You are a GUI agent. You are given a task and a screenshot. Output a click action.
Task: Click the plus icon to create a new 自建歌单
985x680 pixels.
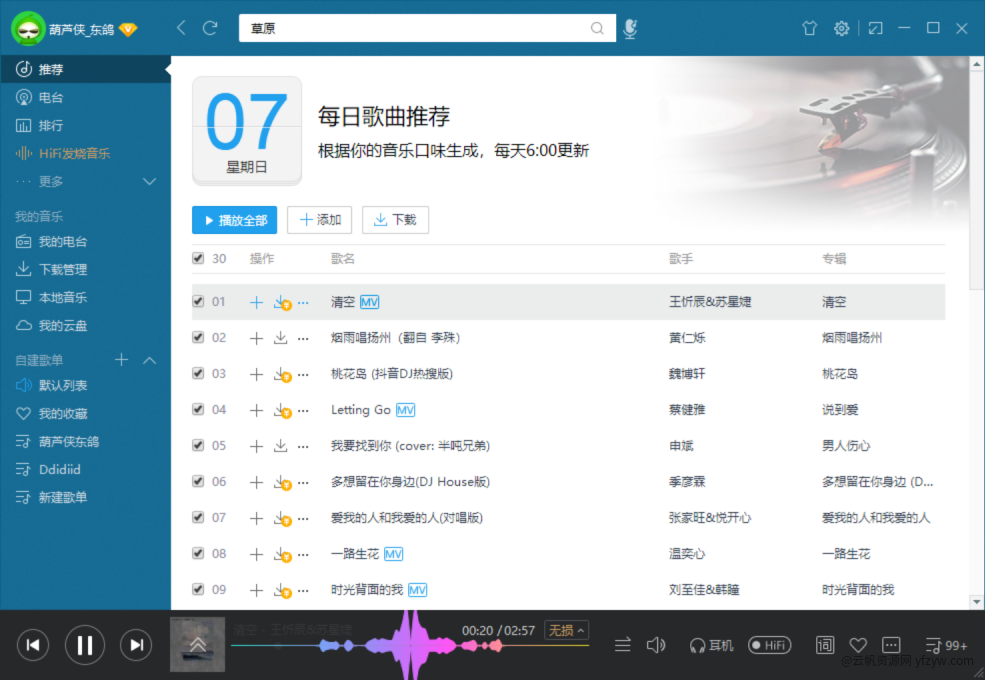click(x=122, y=360)
